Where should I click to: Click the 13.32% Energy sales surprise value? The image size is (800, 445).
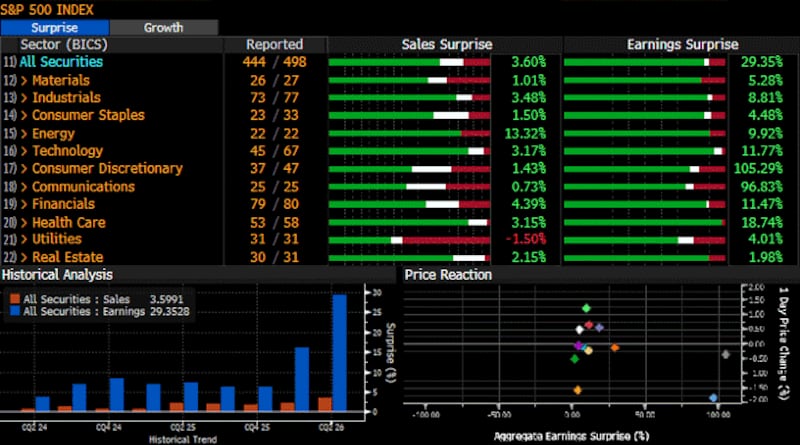click(525, 134)
